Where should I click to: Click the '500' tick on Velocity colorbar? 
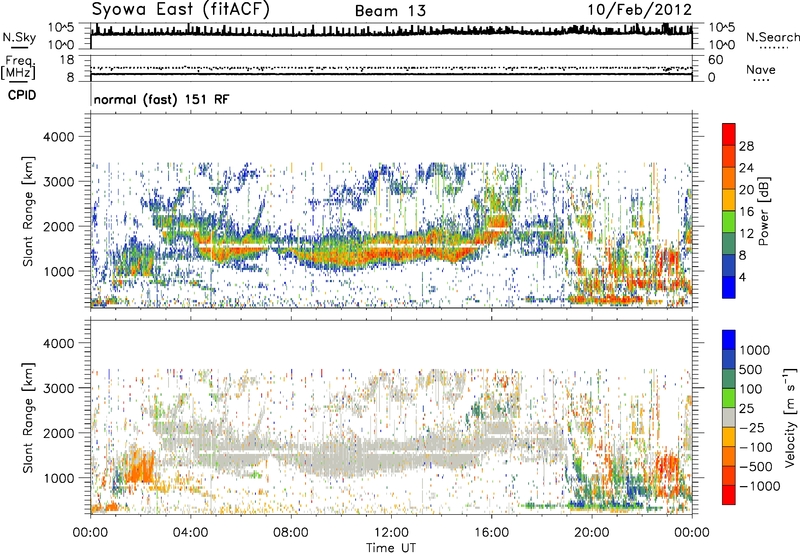(x=750, y=370)
